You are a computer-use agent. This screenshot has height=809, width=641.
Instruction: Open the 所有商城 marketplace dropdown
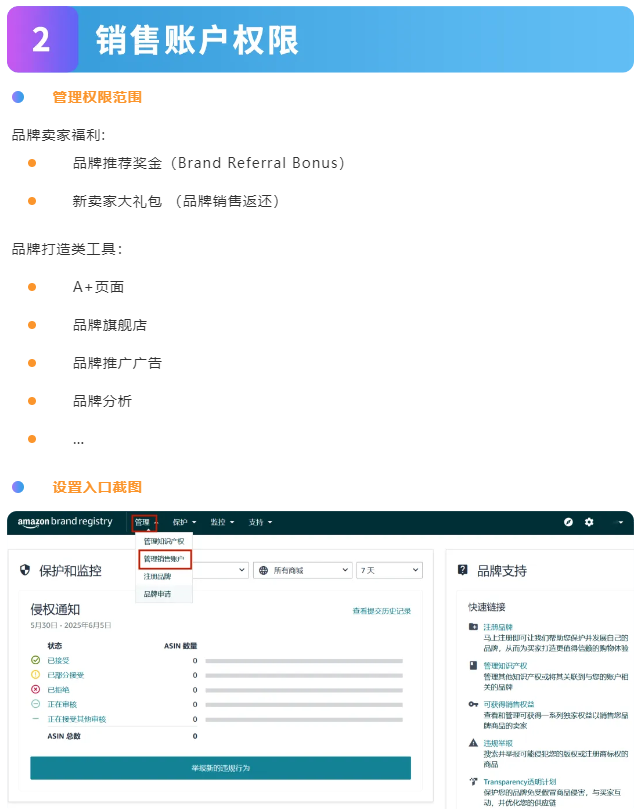(x=301, y=570)
